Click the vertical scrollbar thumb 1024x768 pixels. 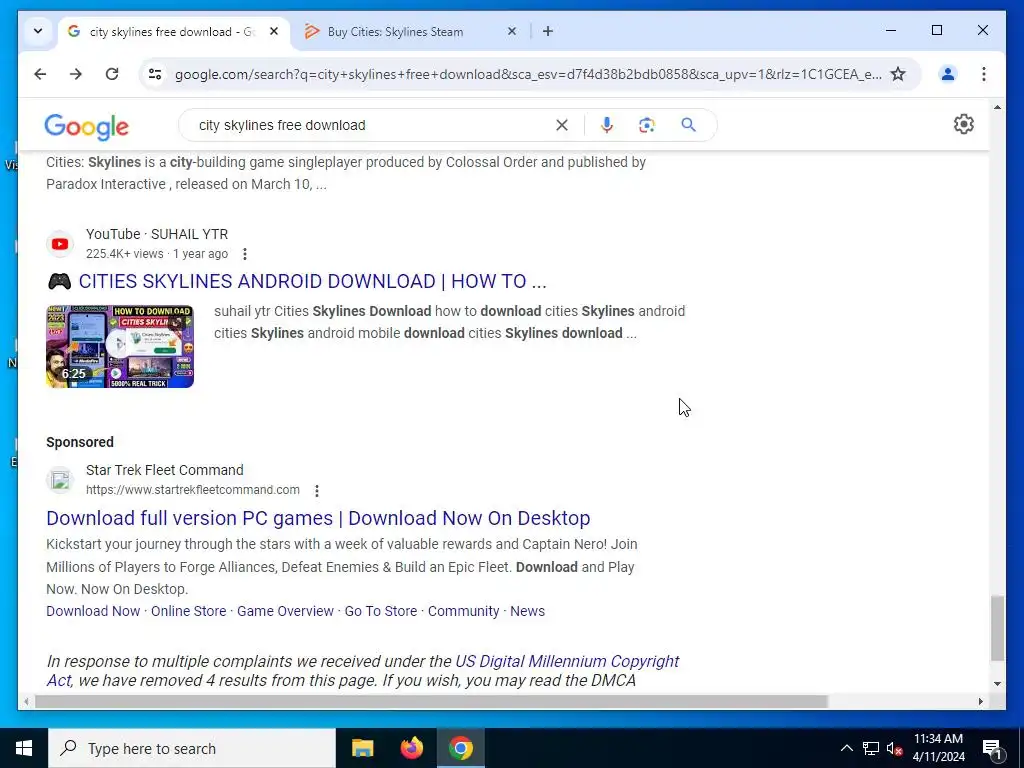997,628
